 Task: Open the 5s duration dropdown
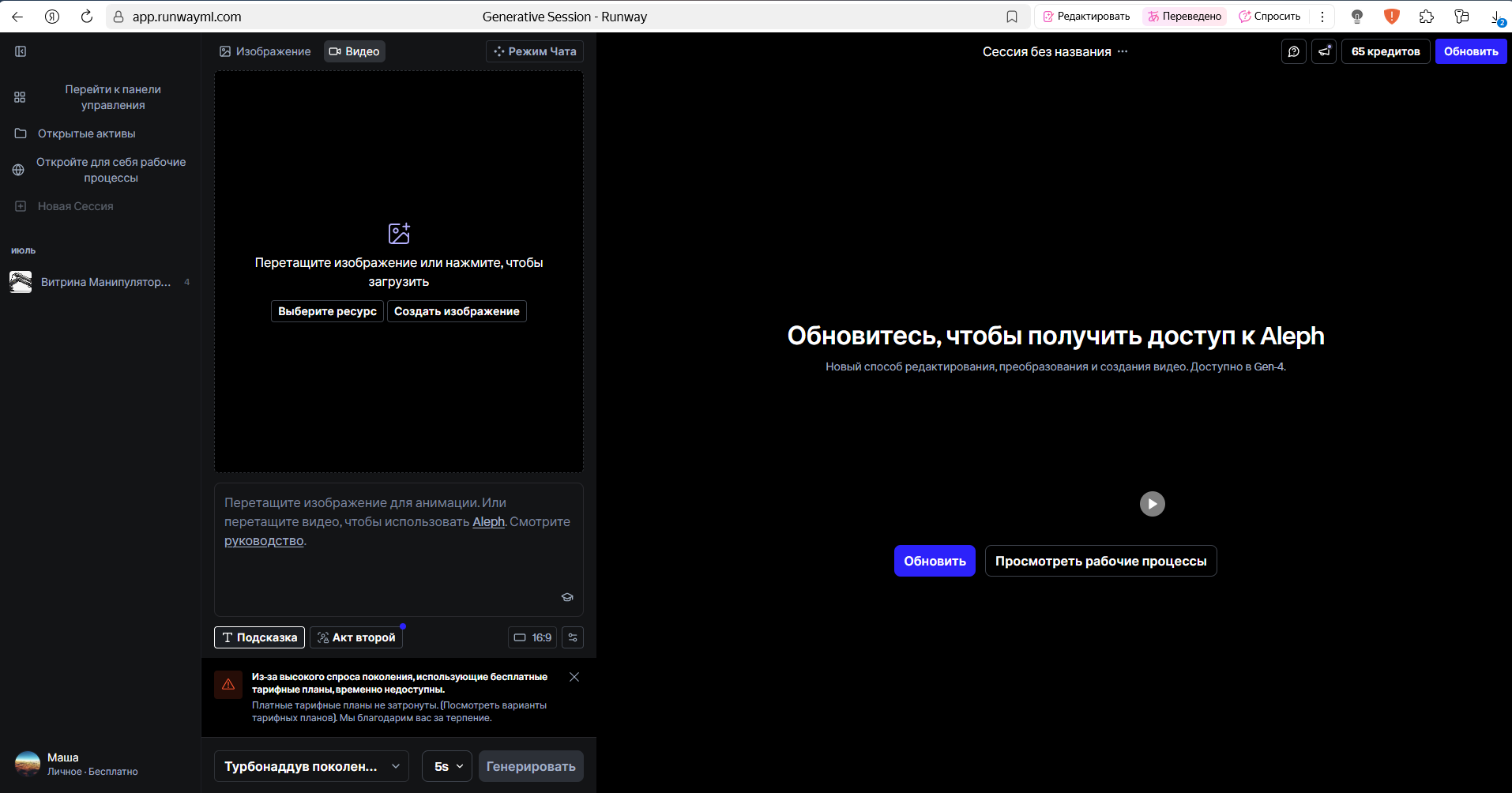[447, 766]
